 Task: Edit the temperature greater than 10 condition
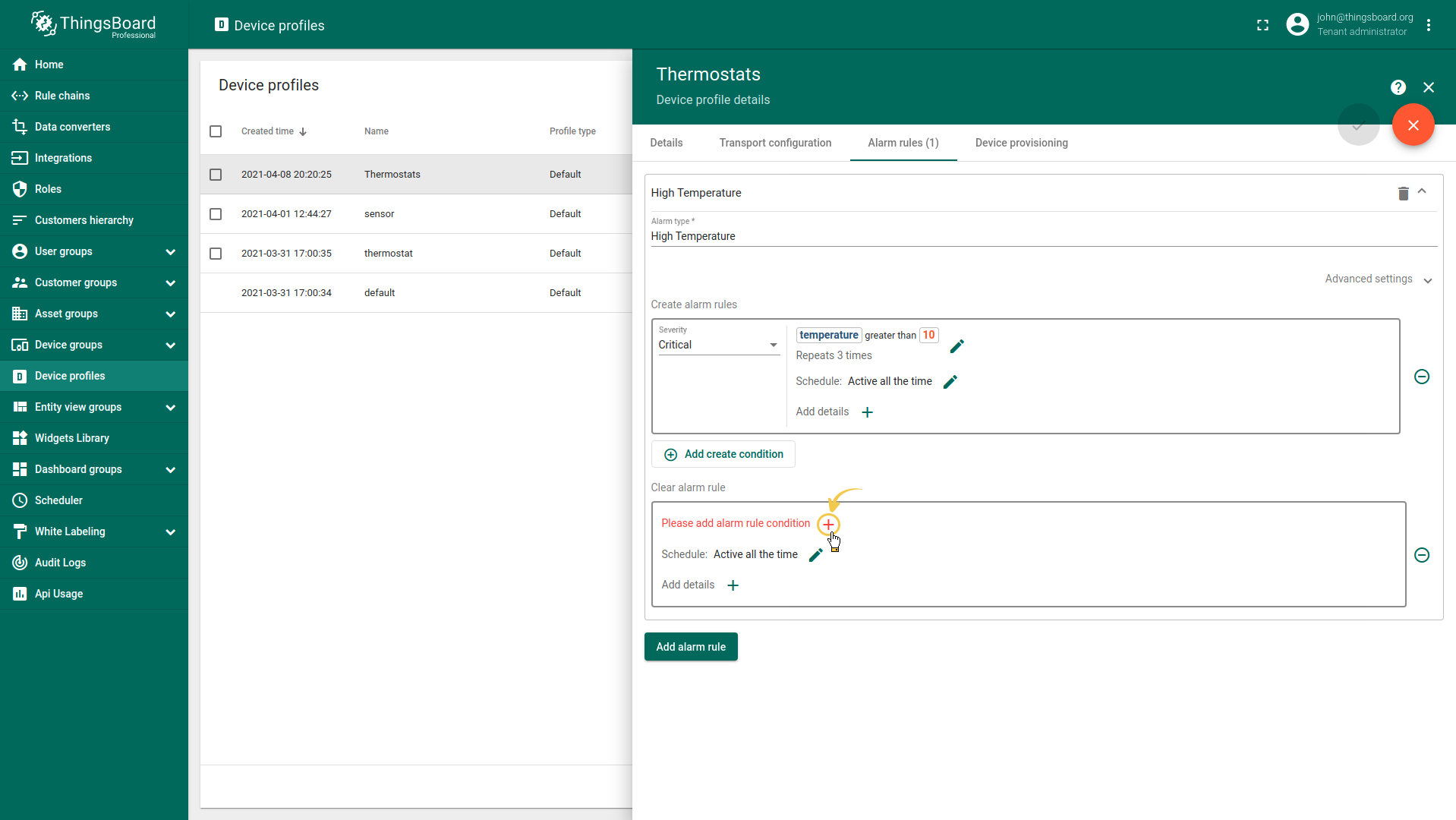point(957,346)
